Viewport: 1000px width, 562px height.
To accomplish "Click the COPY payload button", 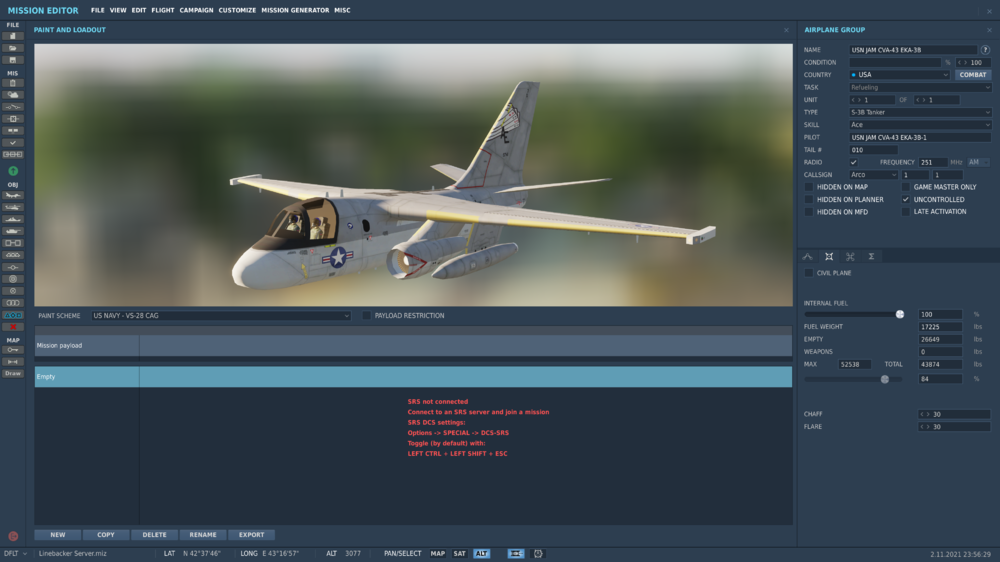I will coord(106,535).
